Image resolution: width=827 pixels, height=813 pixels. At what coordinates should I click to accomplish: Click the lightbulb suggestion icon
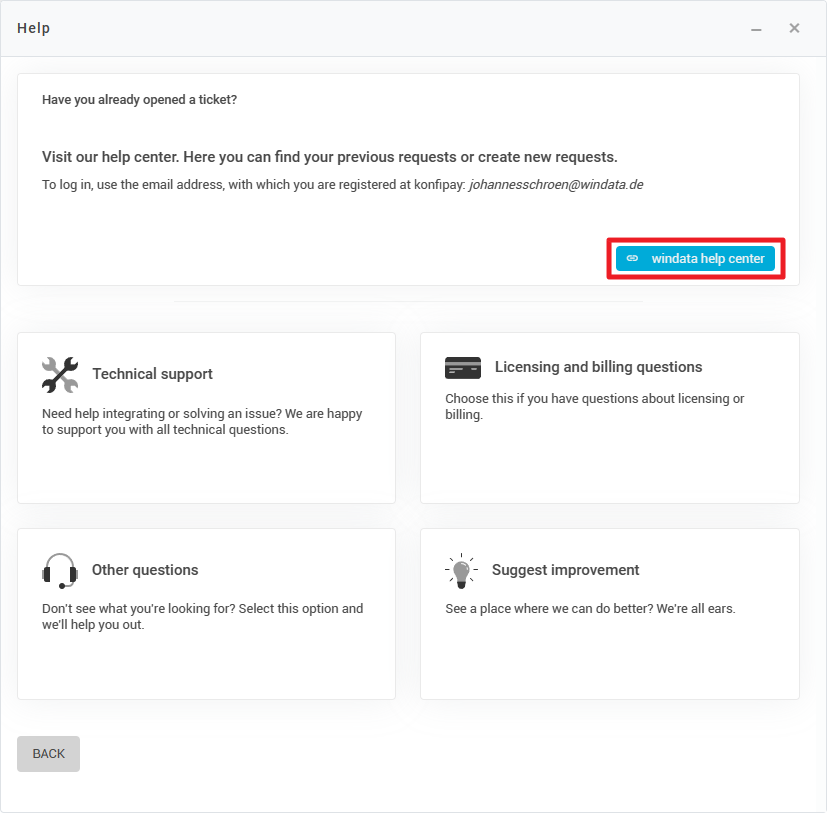pos(461,570)
